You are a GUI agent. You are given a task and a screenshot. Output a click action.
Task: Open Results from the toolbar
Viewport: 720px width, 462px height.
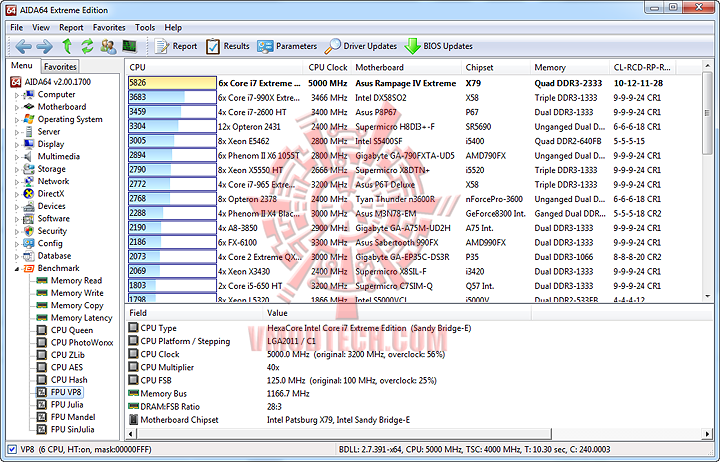228,46
